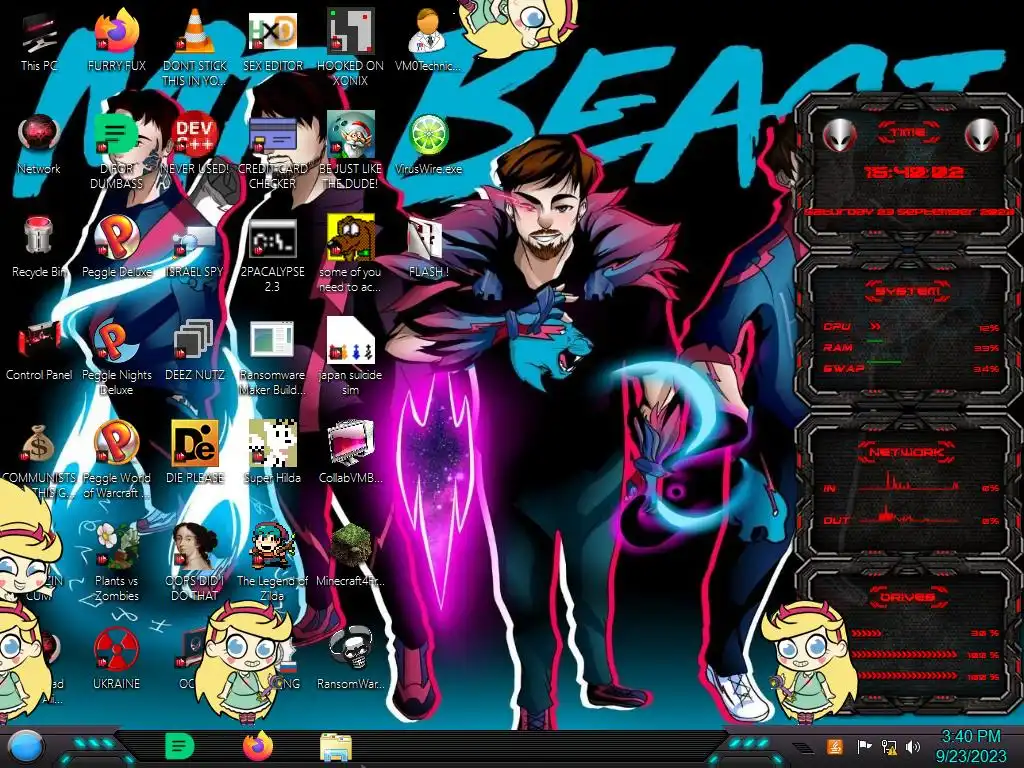Viewport: 1024px width, 768px height.
Task: Open Firefox from the taskbar
Action: (x=258, y=746)
